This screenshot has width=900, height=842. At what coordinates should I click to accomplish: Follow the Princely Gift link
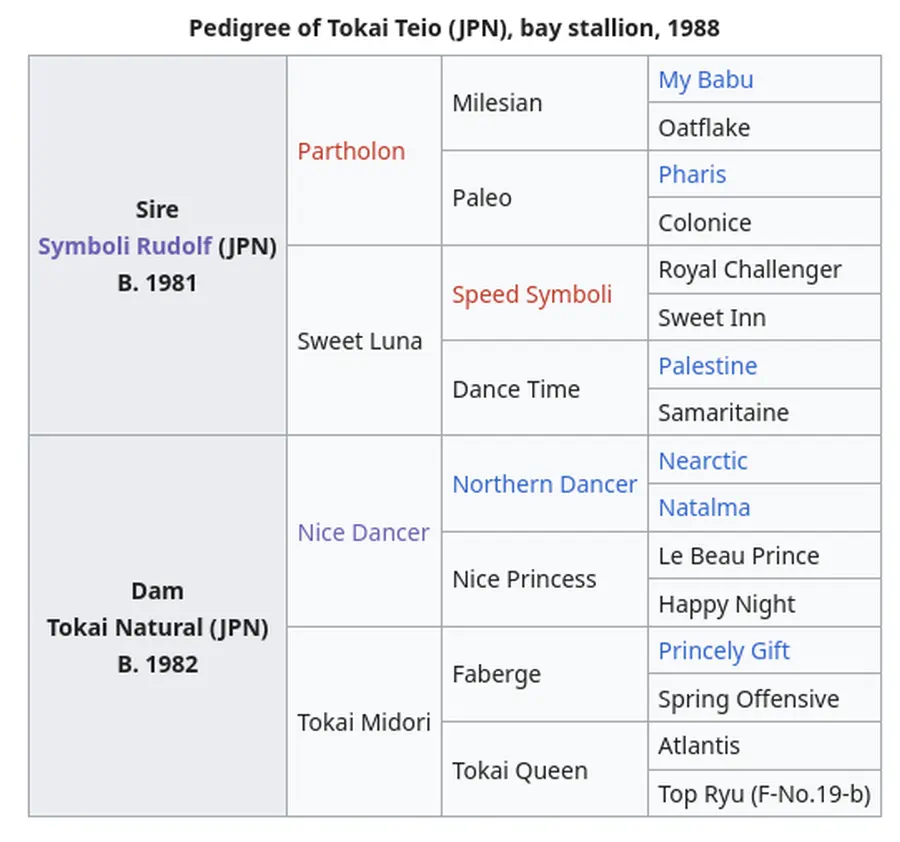pyautogui.click(x=723, y=651)
